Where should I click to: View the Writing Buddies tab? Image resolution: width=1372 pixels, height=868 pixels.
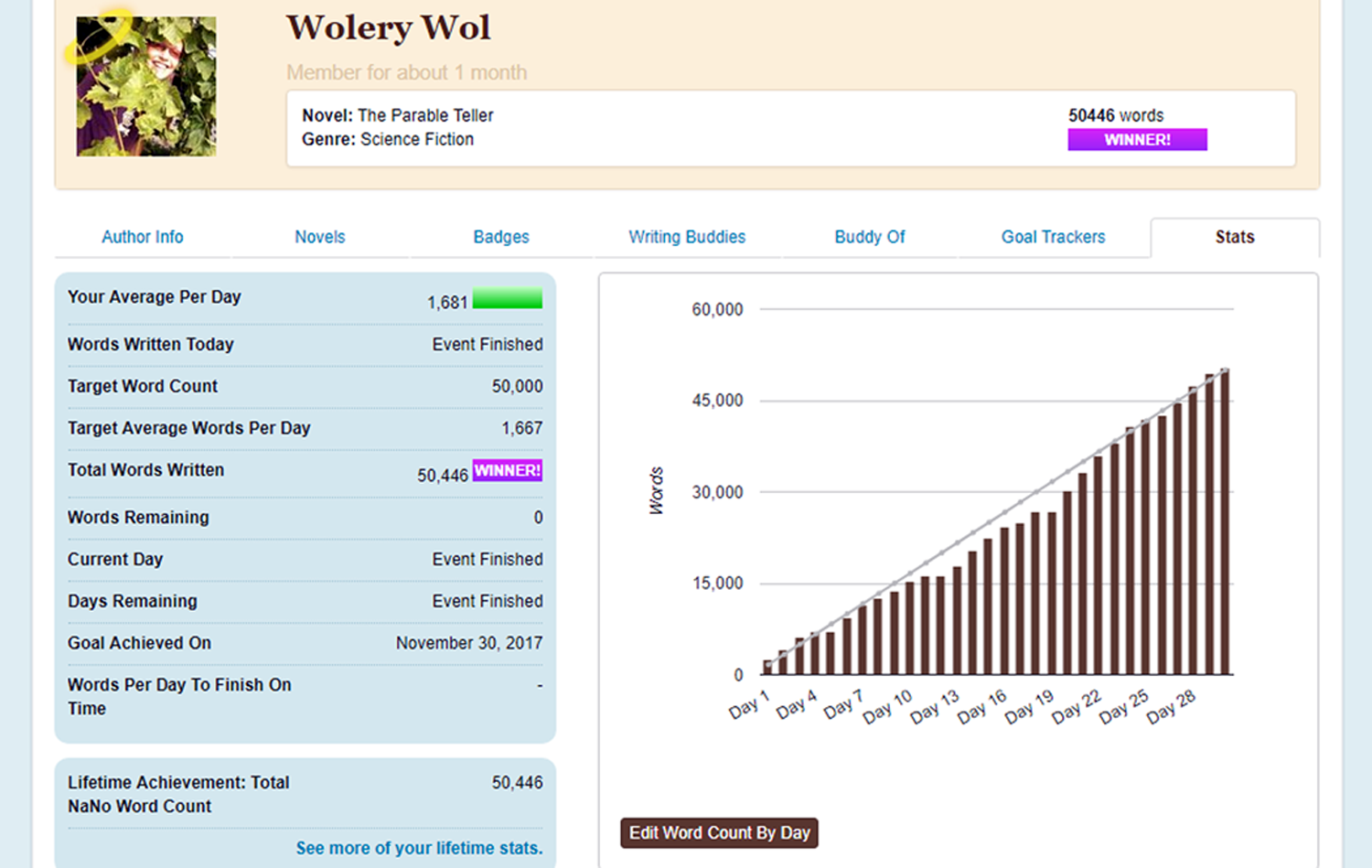686,237
